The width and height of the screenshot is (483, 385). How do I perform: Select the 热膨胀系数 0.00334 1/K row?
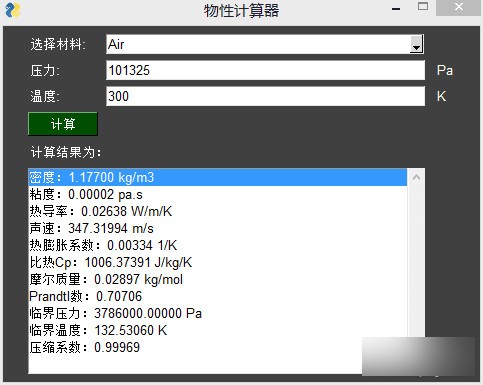218,245
